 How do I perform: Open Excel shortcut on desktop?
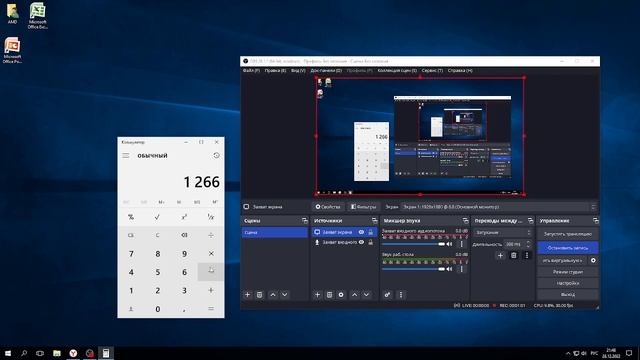click(38, 16)
